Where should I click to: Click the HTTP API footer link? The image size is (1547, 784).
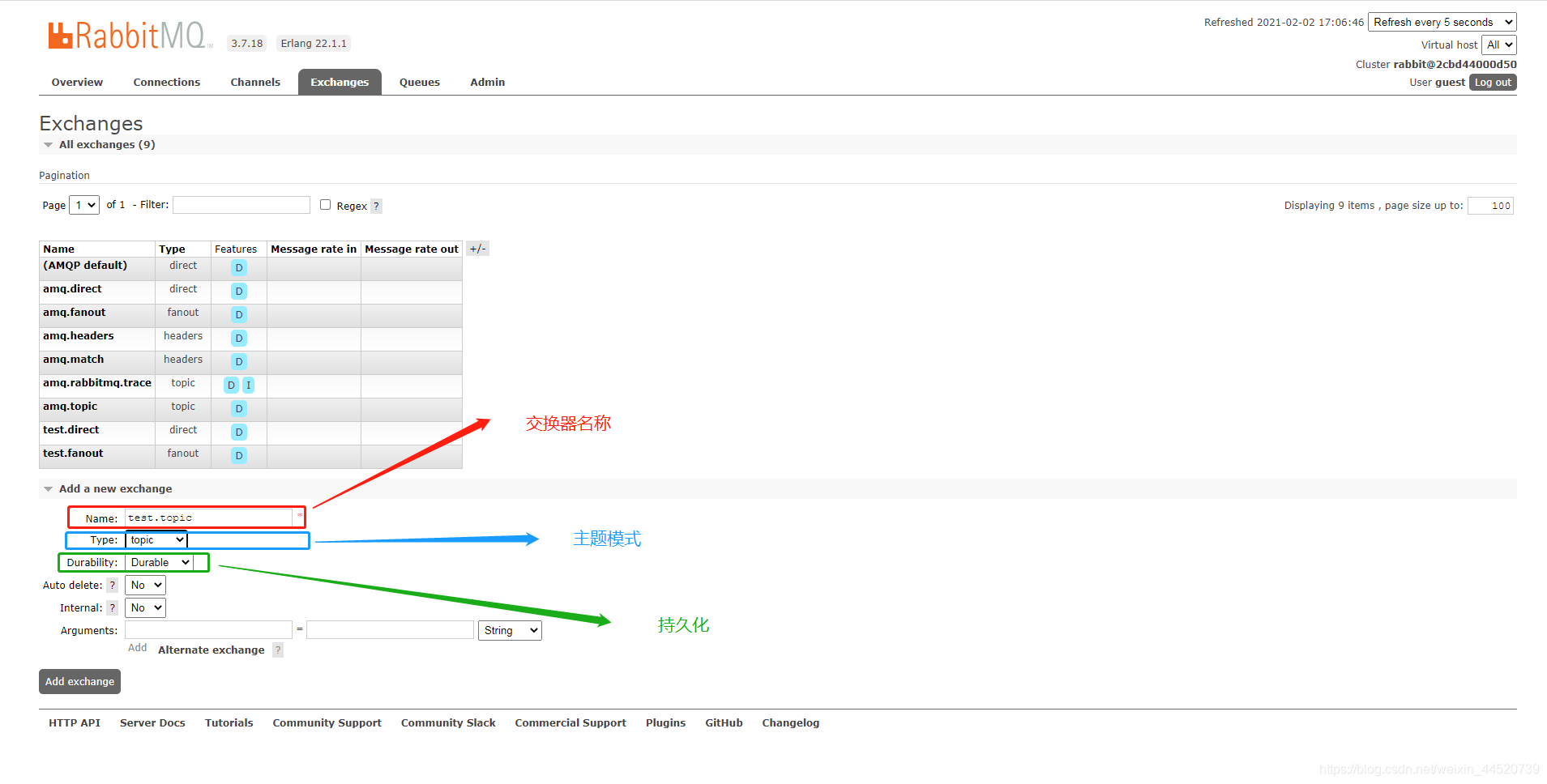[75, 723]
